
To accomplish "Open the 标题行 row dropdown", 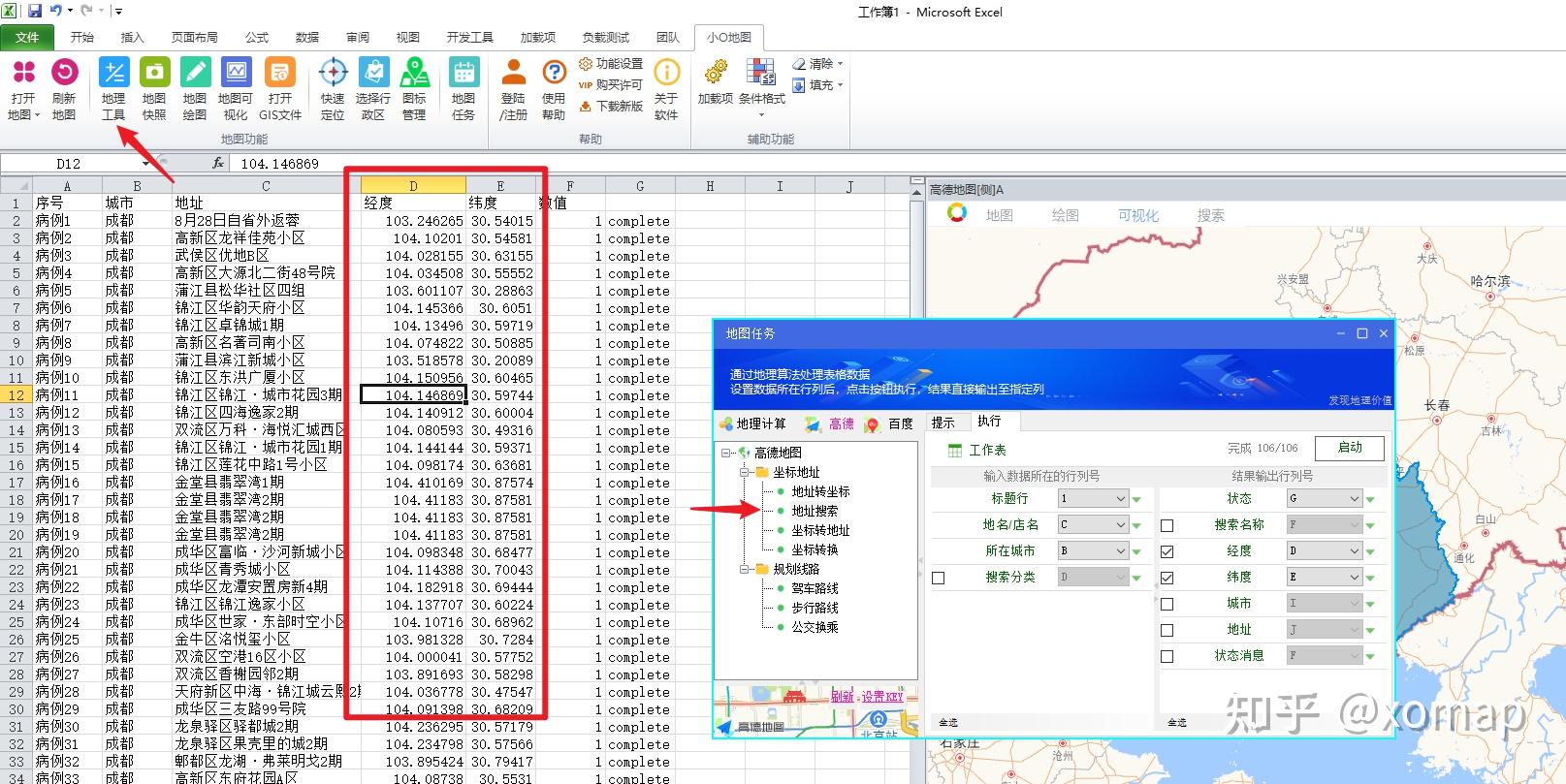I will 1093,499.
